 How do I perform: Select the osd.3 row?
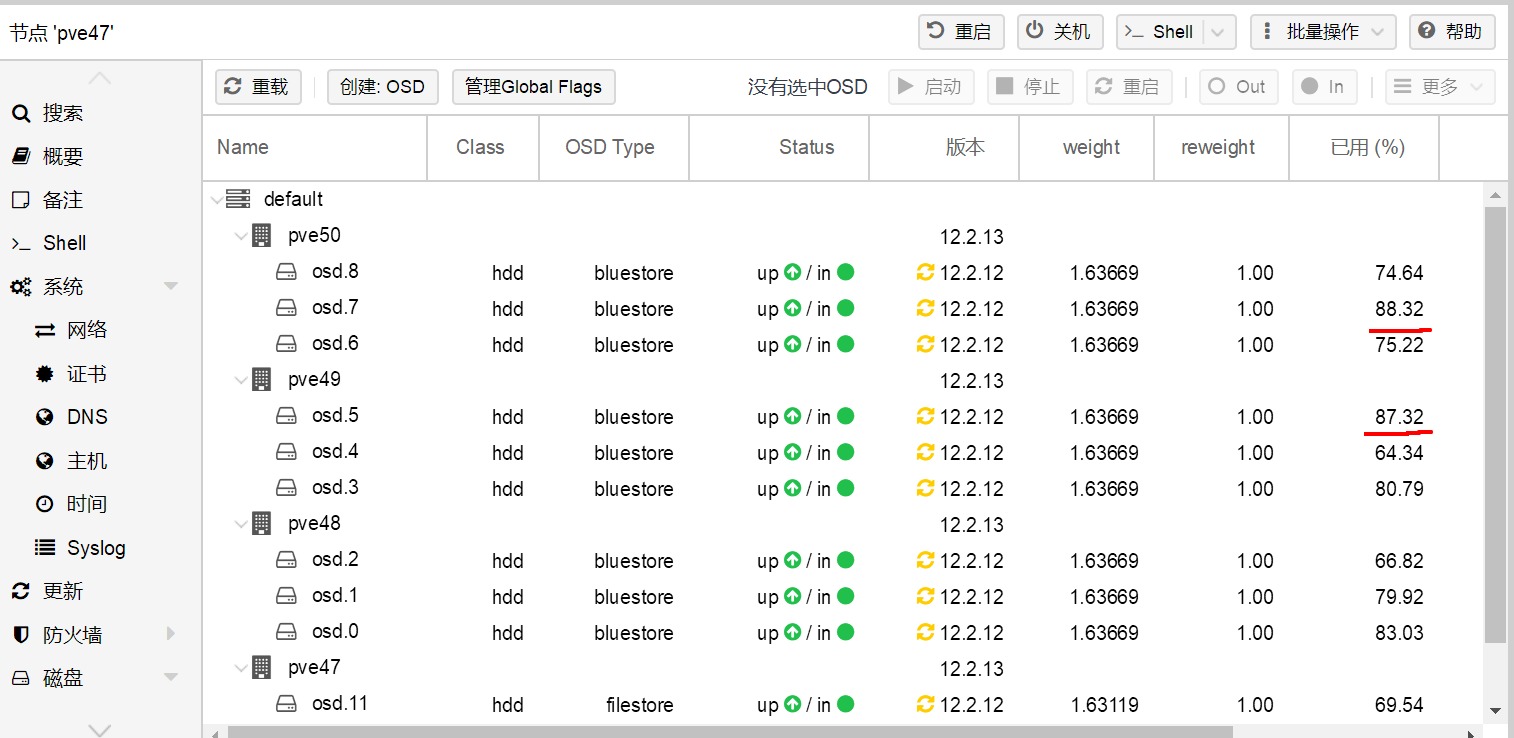pyautogui.click(x=843, y=488)
